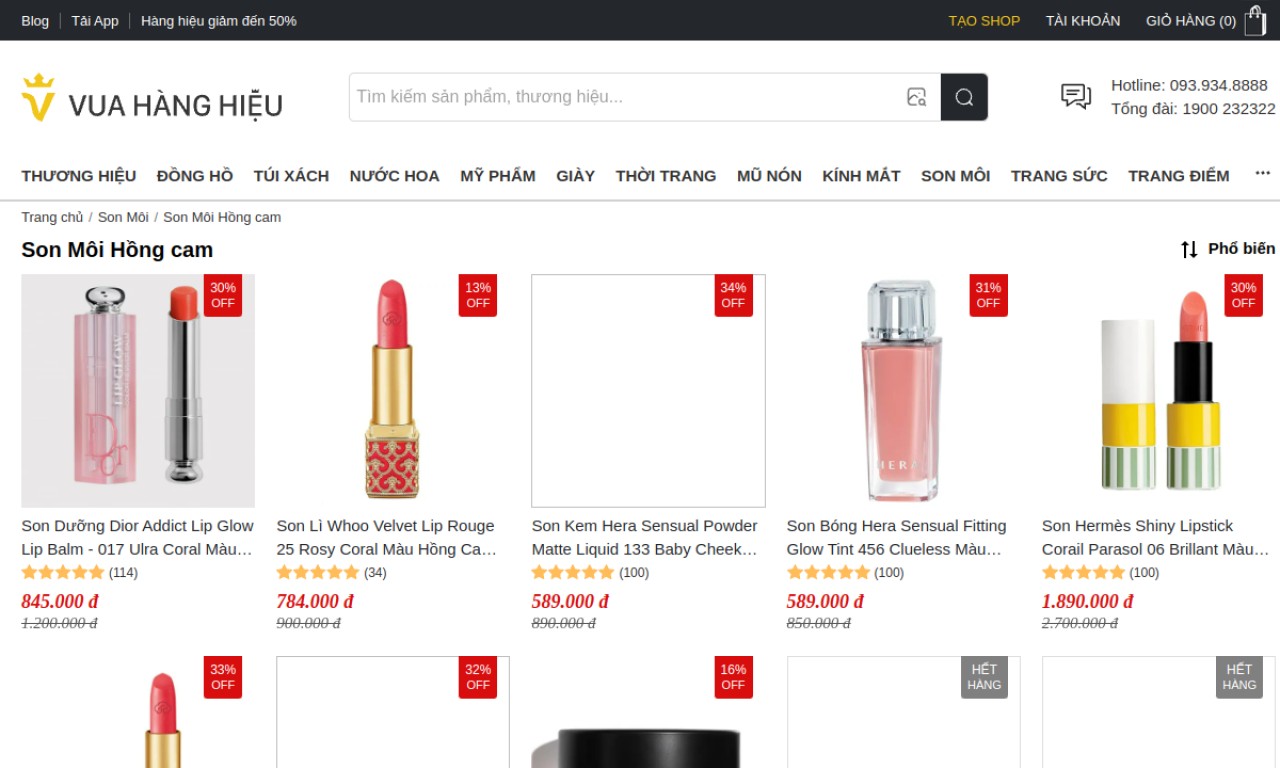Open MỸ PHẨM category
Image resolution: width=1280 pixels, height=768 pixels.
point(498,176)
